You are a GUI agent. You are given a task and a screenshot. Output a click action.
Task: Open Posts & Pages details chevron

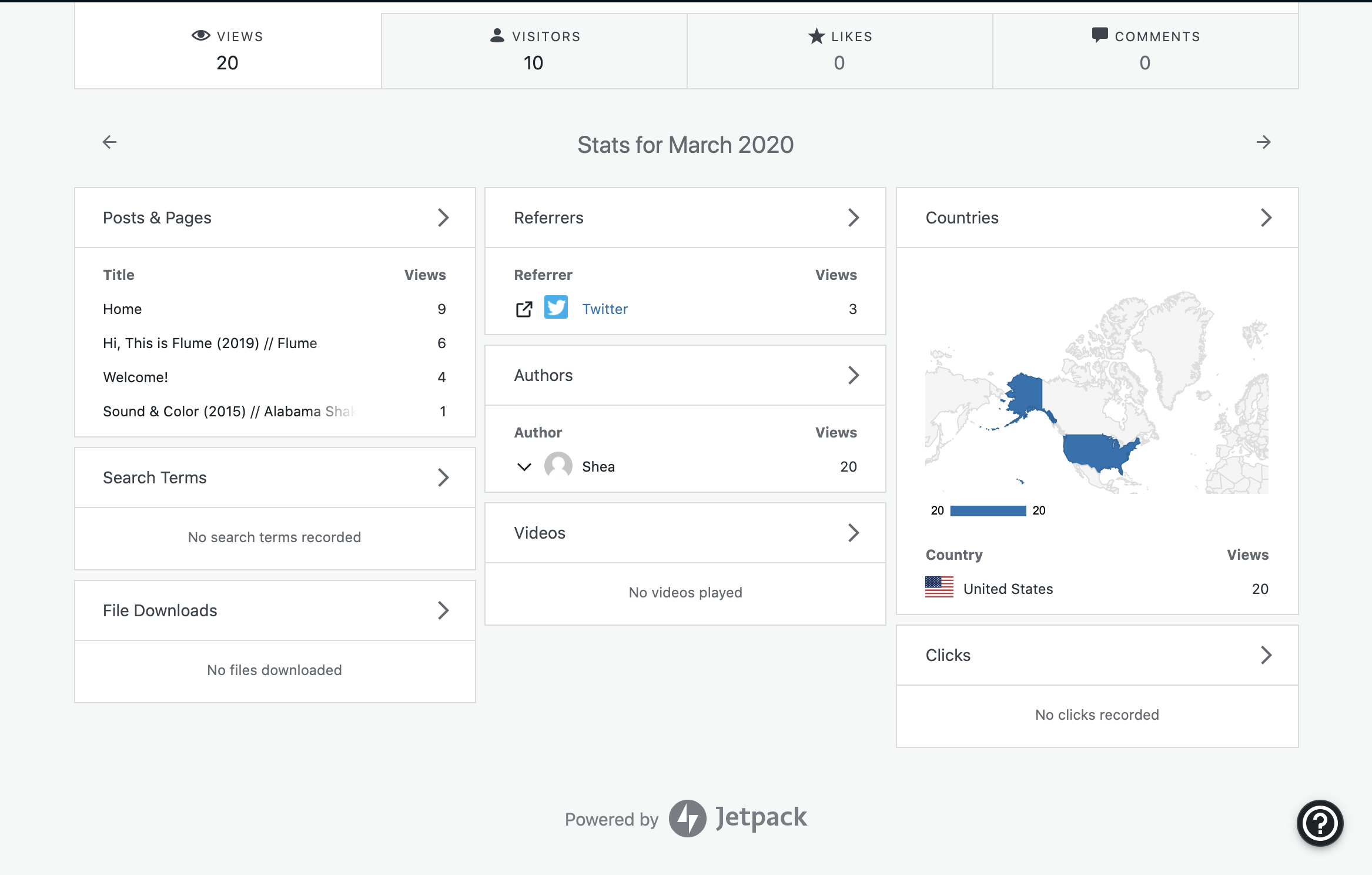443,218
